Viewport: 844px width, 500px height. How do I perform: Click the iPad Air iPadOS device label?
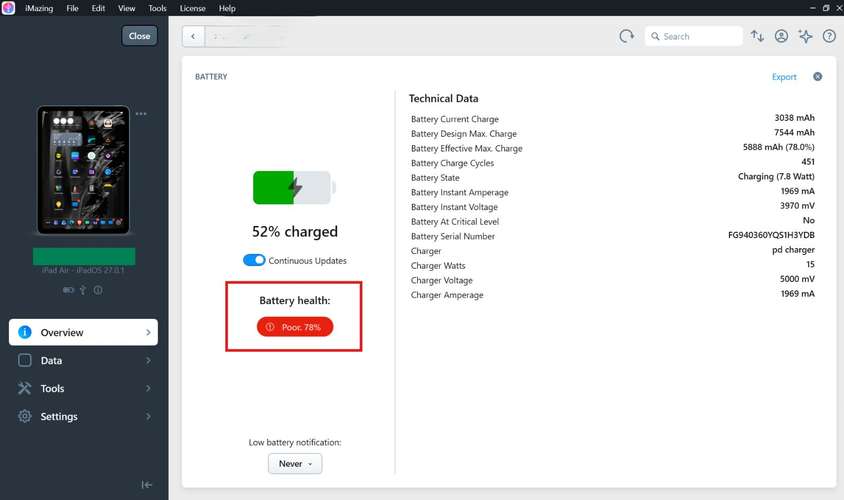(83, 270)
